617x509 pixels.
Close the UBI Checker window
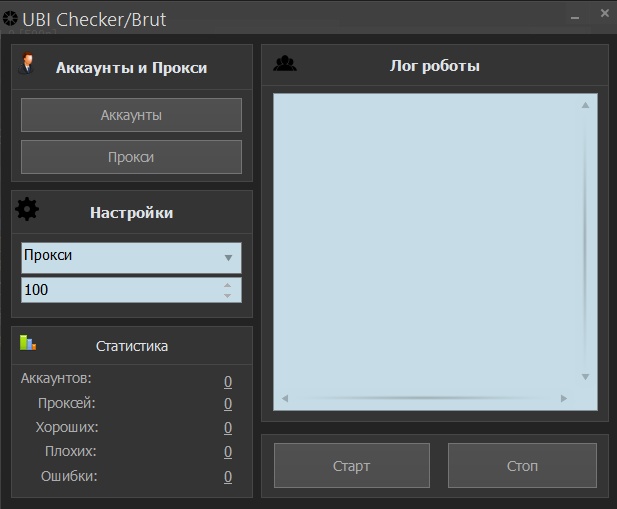point(605,13)
